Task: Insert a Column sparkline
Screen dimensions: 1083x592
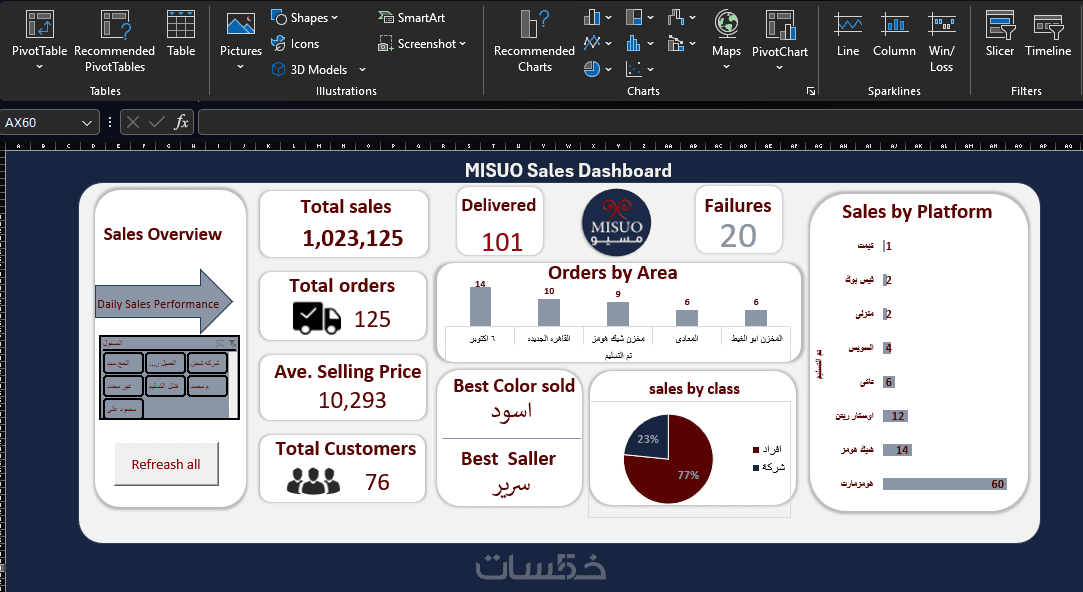Action: (x=894, y=33)
